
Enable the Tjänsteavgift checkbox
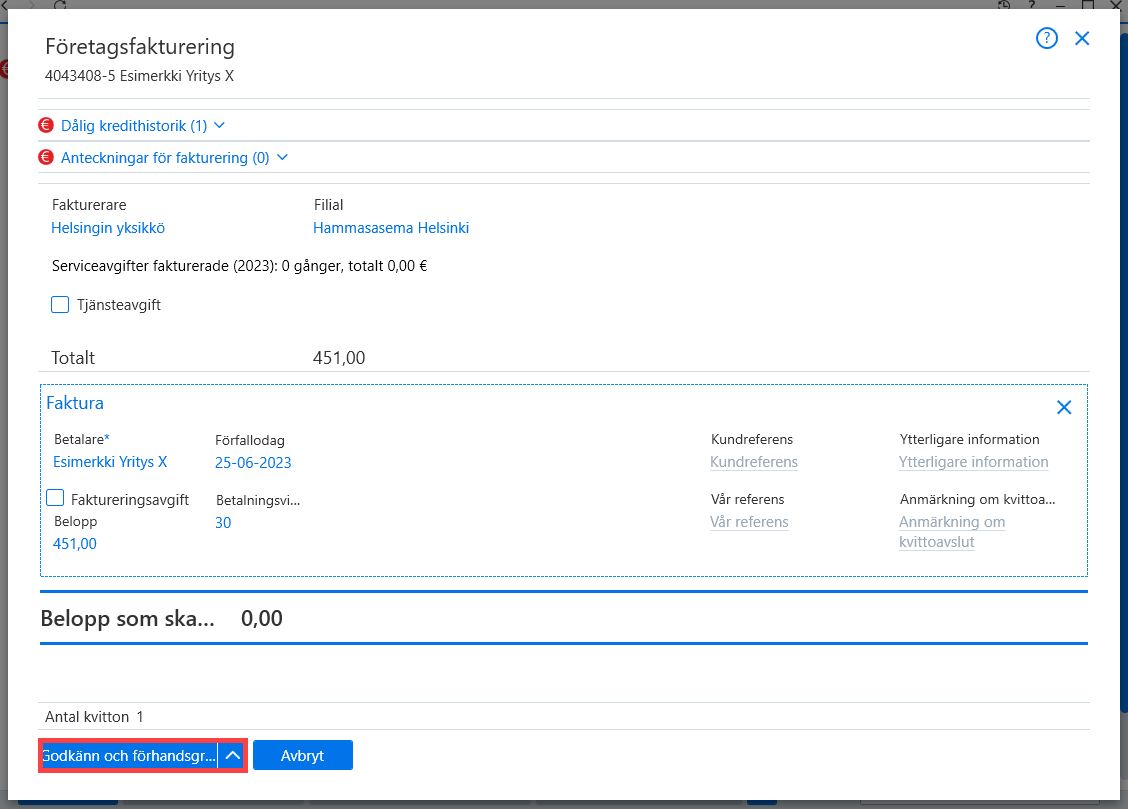coord(60,304)
